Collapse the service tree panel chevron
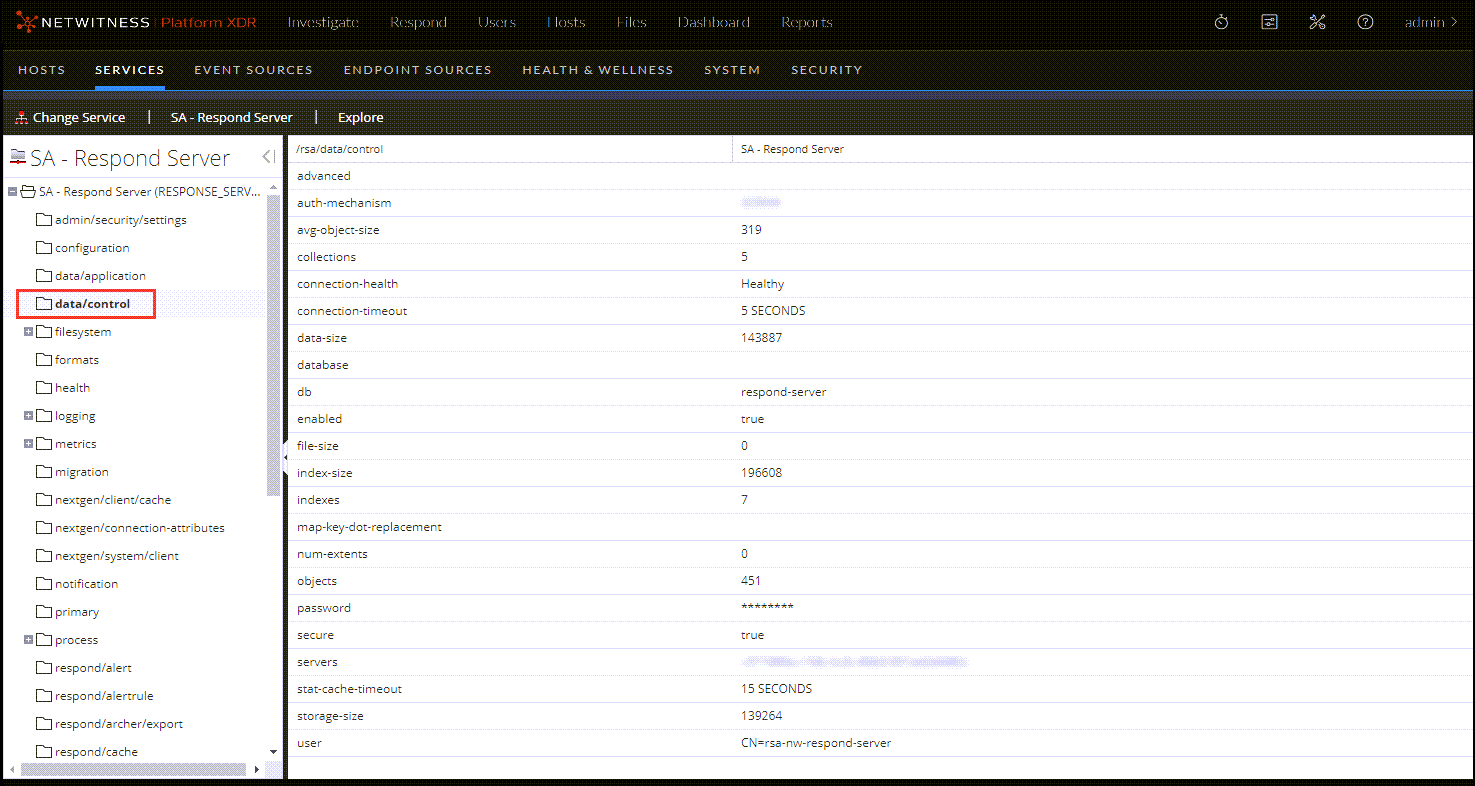 click(266, 157)
